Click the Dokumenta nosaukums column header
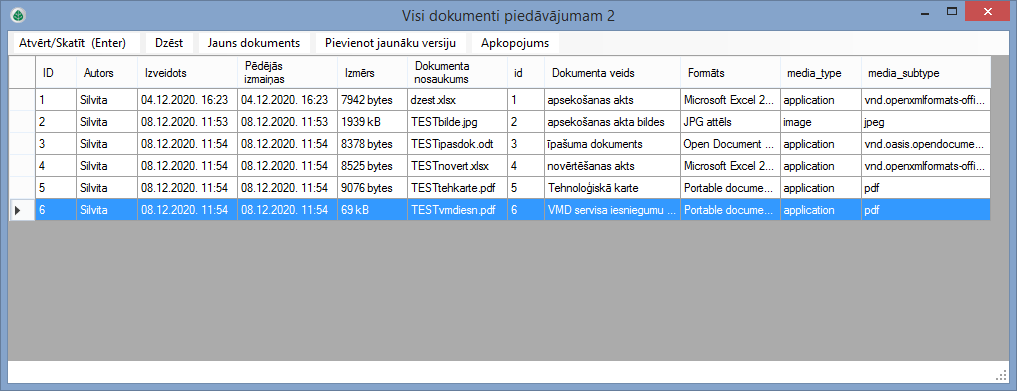This screenshot has height=391, width=1017. click(457, 73)
